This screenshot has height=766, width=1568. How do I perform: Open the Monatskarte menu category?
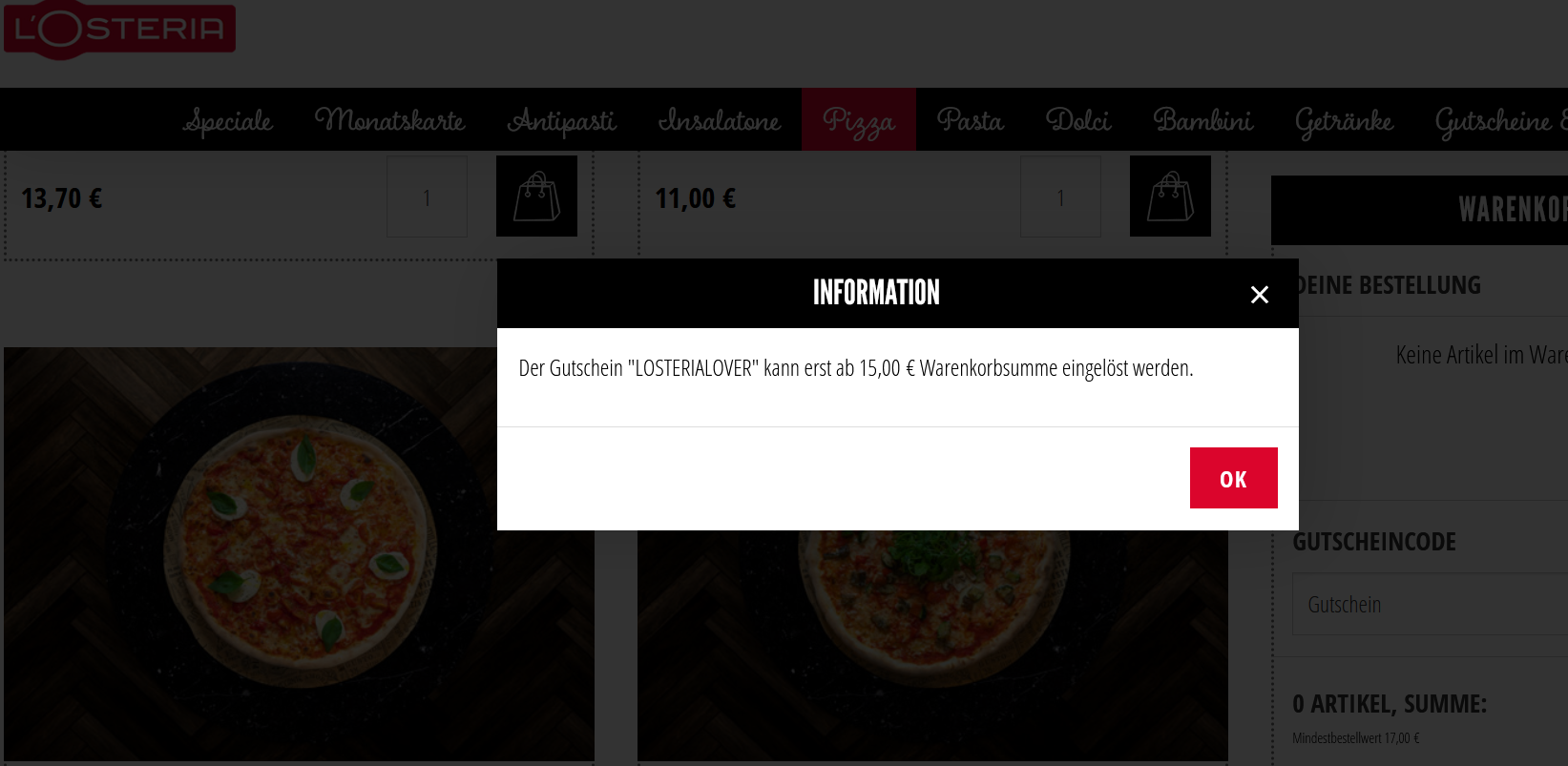(389, 120)
